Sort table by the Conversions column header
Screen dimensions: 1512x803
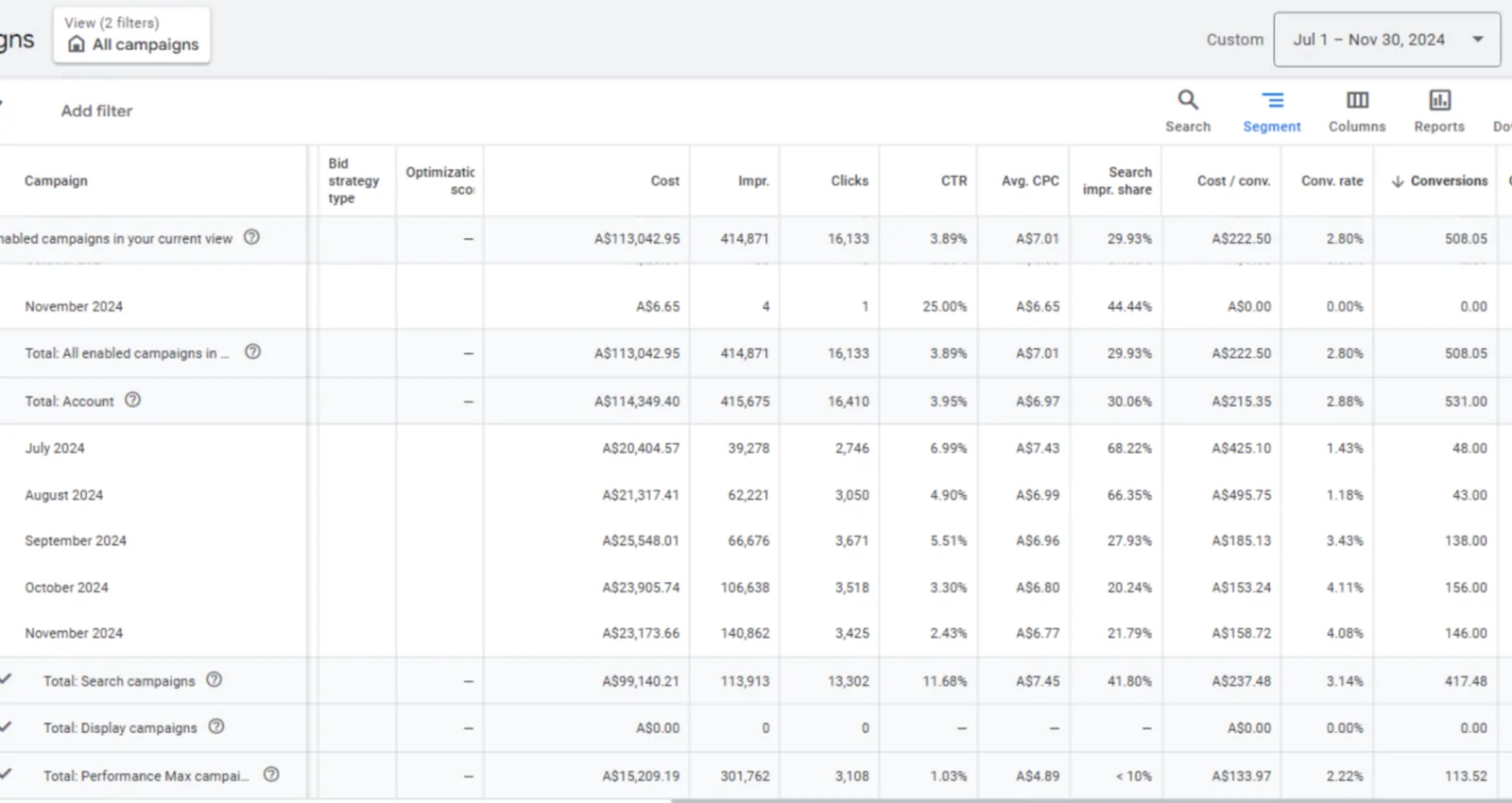click(x=1439, y=180)
